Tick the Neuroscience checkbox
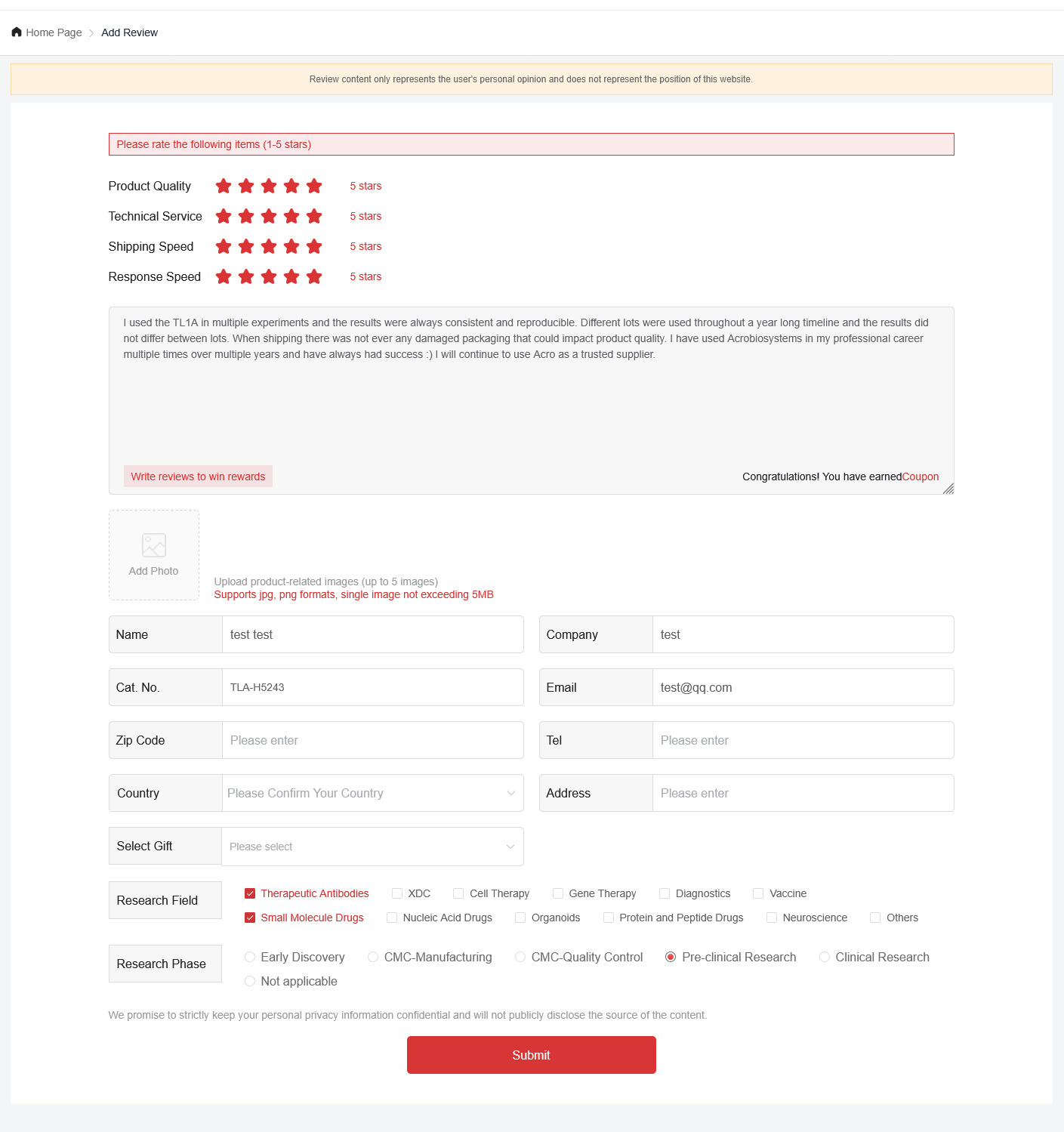 [x=772, y=918]
